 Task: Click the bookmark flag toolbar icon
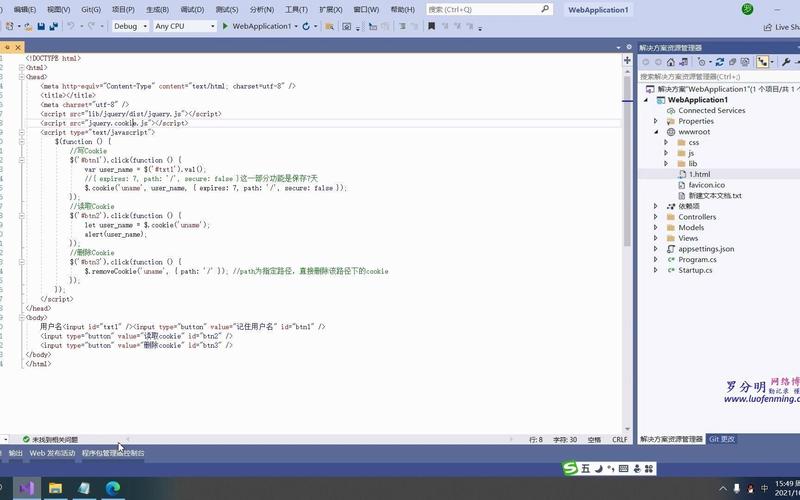click(x=431, y=26)
